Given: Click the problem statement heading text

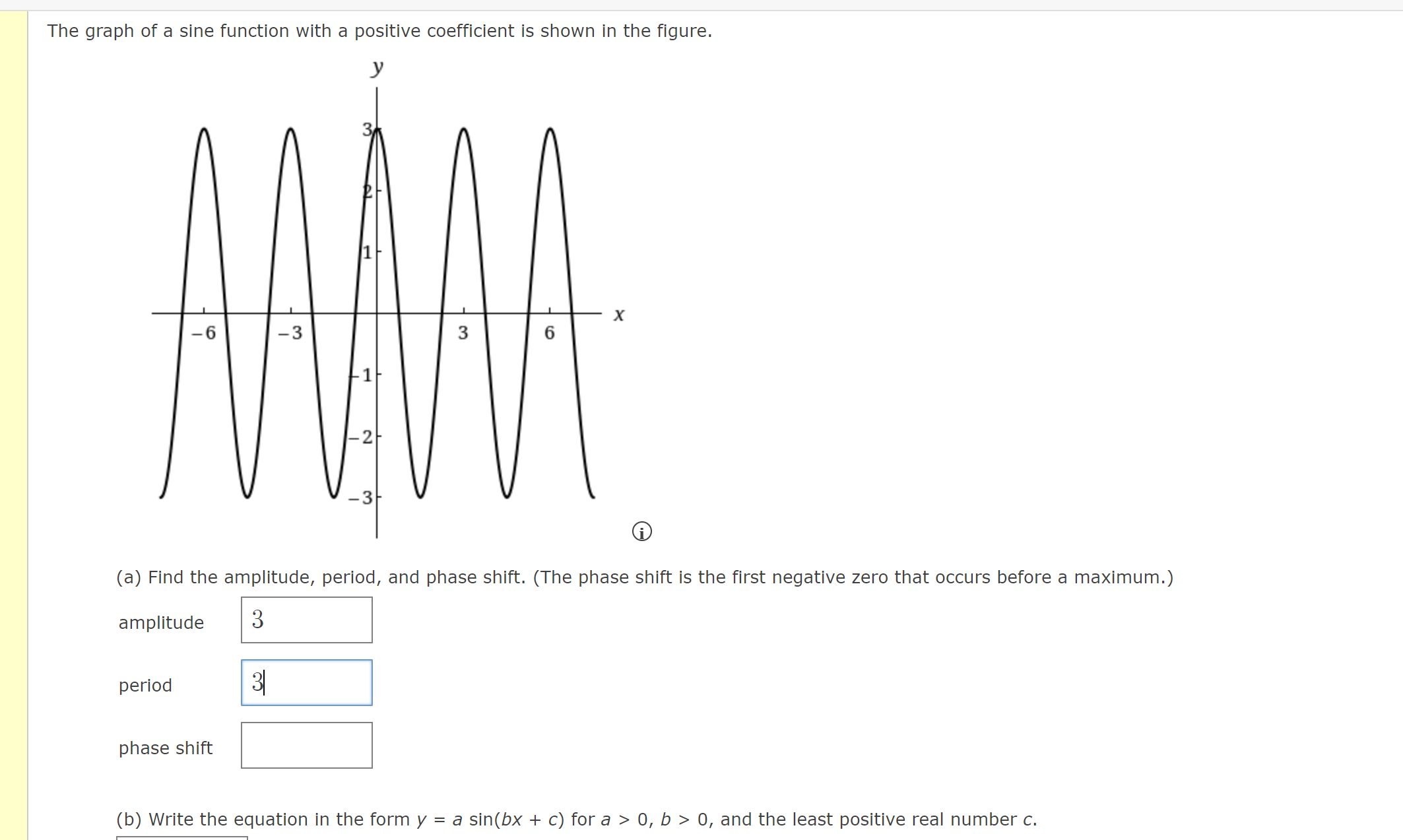Looking at the screenshot, I should click(x=379, y=30).
